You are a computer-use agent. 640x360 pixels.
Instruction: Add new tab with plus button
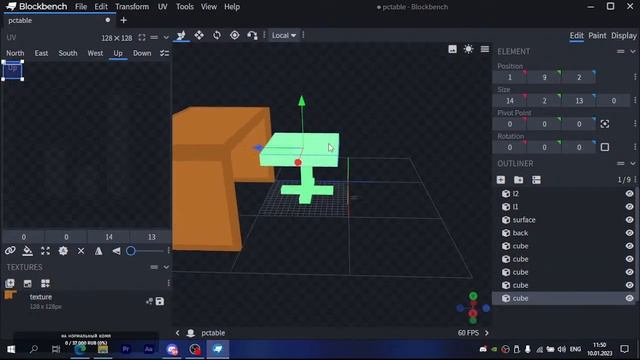pyautogui.click(x=123, y=20)
